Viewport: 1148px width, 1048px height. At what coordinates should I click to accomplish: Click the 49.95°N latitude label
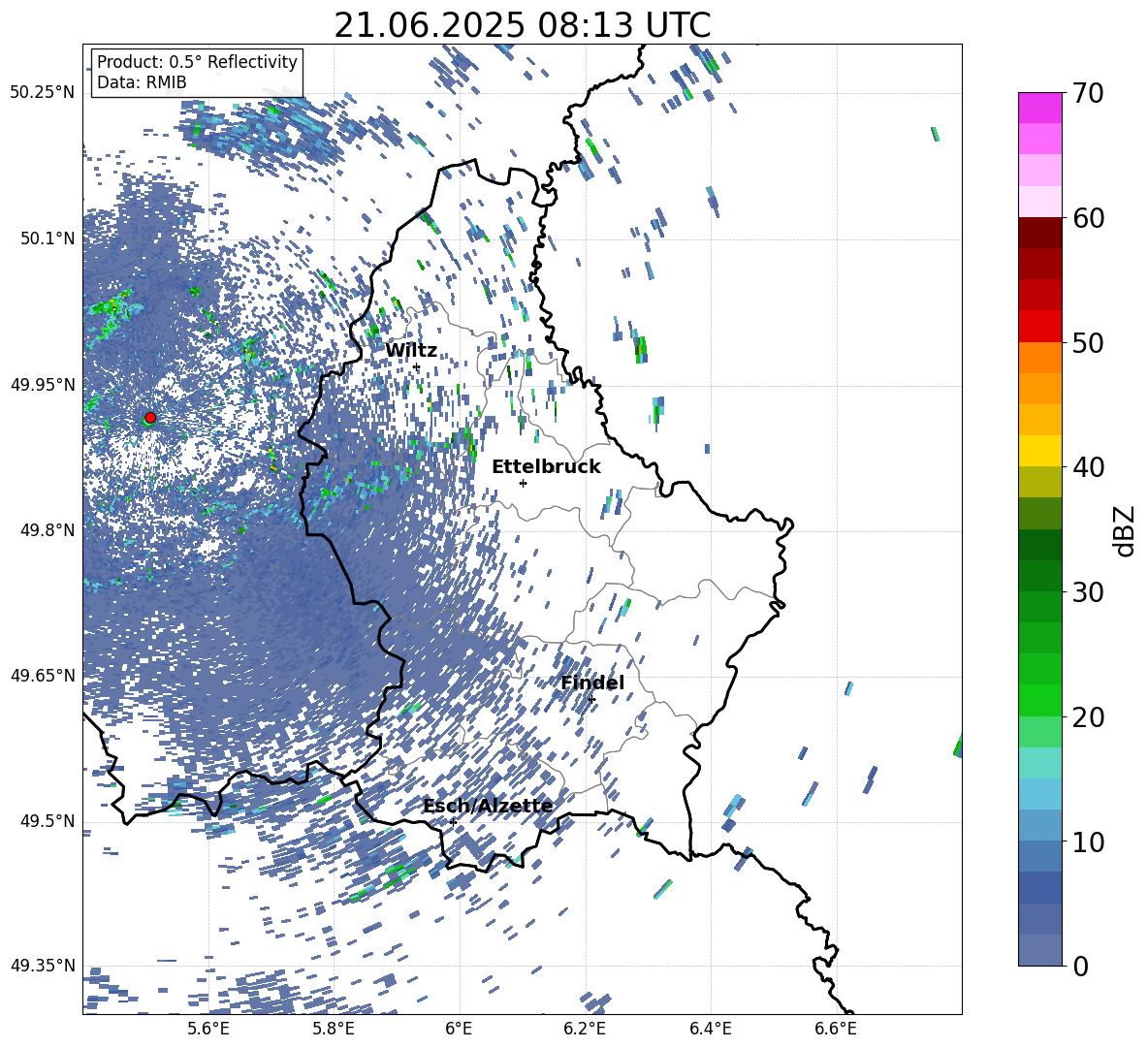pos(43,384)
